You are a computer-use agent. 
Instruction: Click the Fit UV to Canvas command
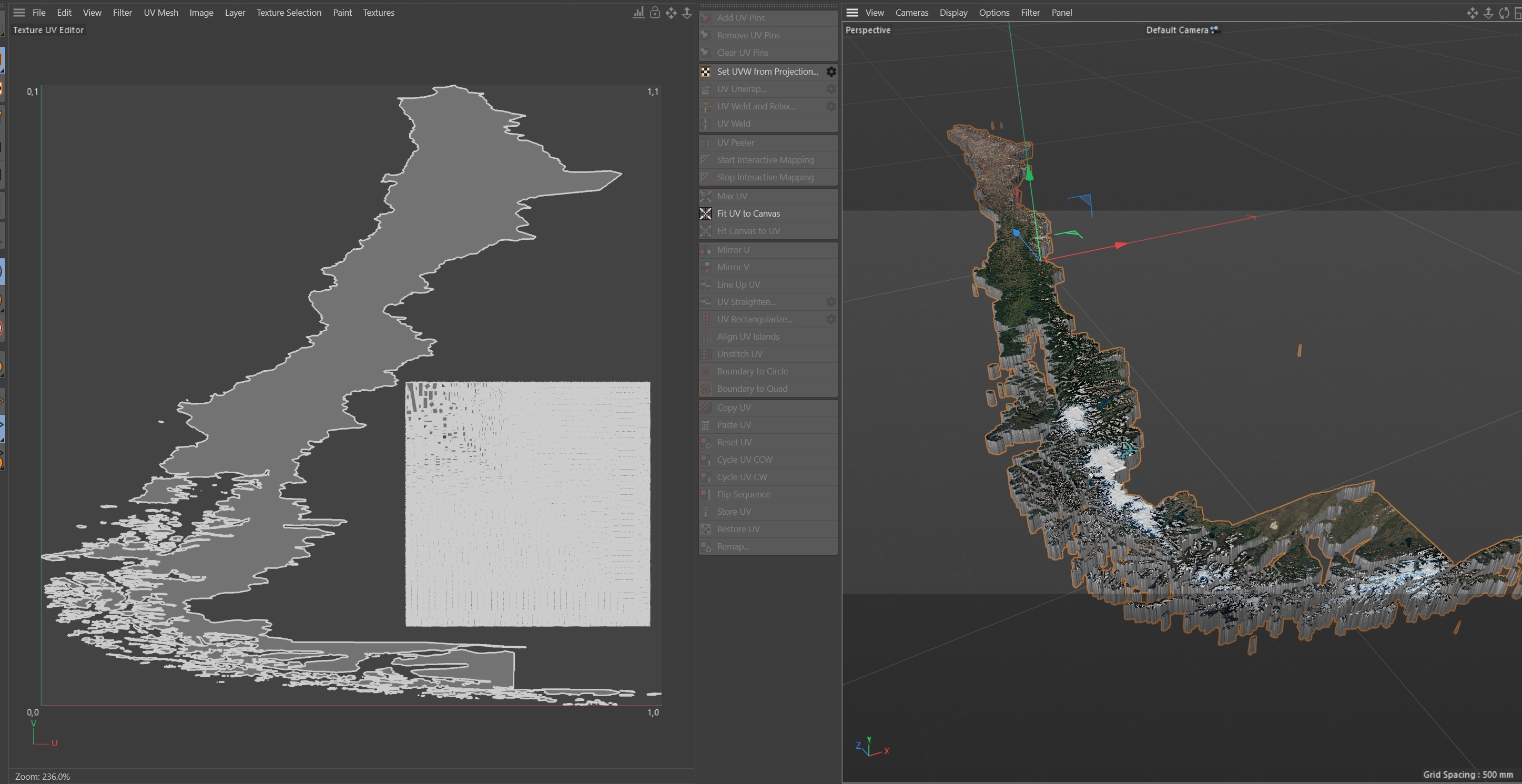pos(748,213)
